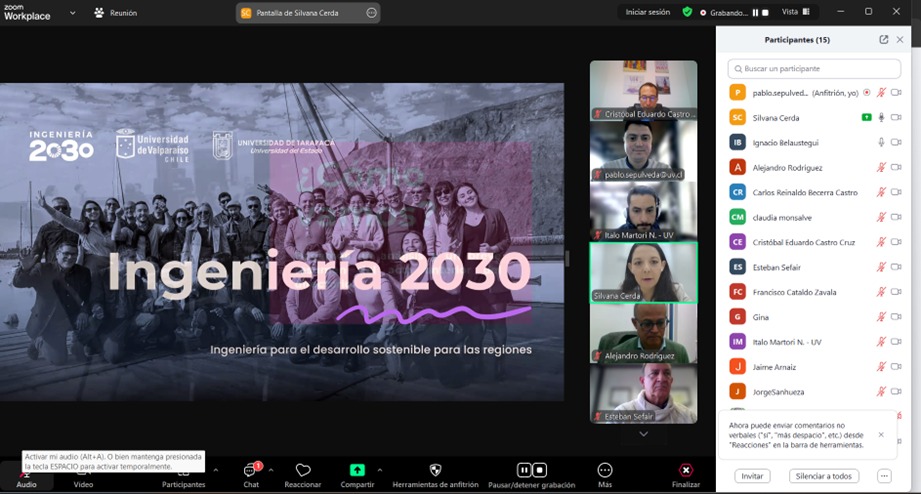Image resolution: width=921 pixels, height=494 pixels.
Task: Click participant name claudia monsalve
Action: [x=782, y=217]
